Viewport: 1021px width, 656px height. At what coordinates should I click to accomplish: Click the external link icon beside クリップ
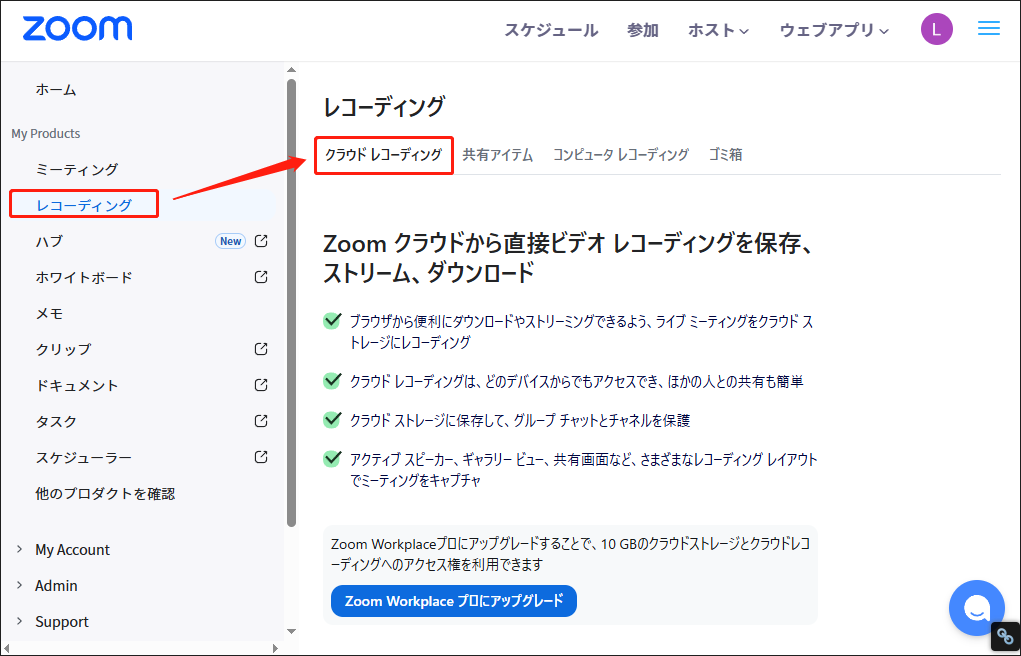[260, 349]
